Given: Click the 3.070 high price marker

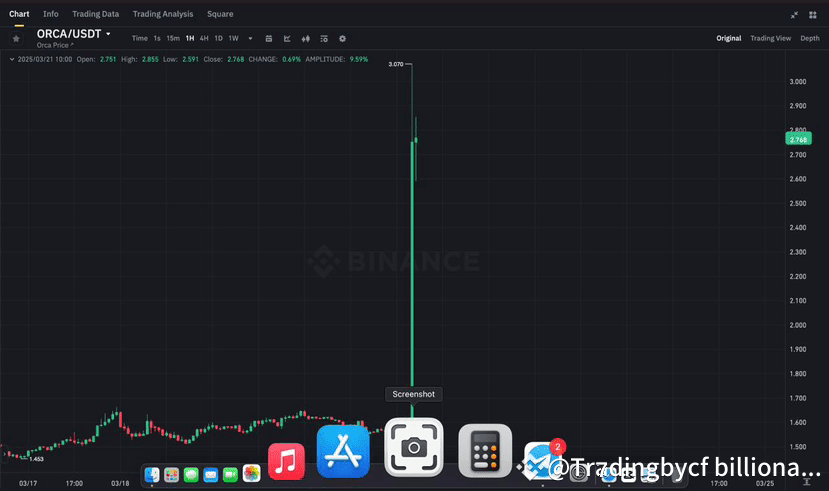Looking at the screenshot, I should tap(395, 64).
